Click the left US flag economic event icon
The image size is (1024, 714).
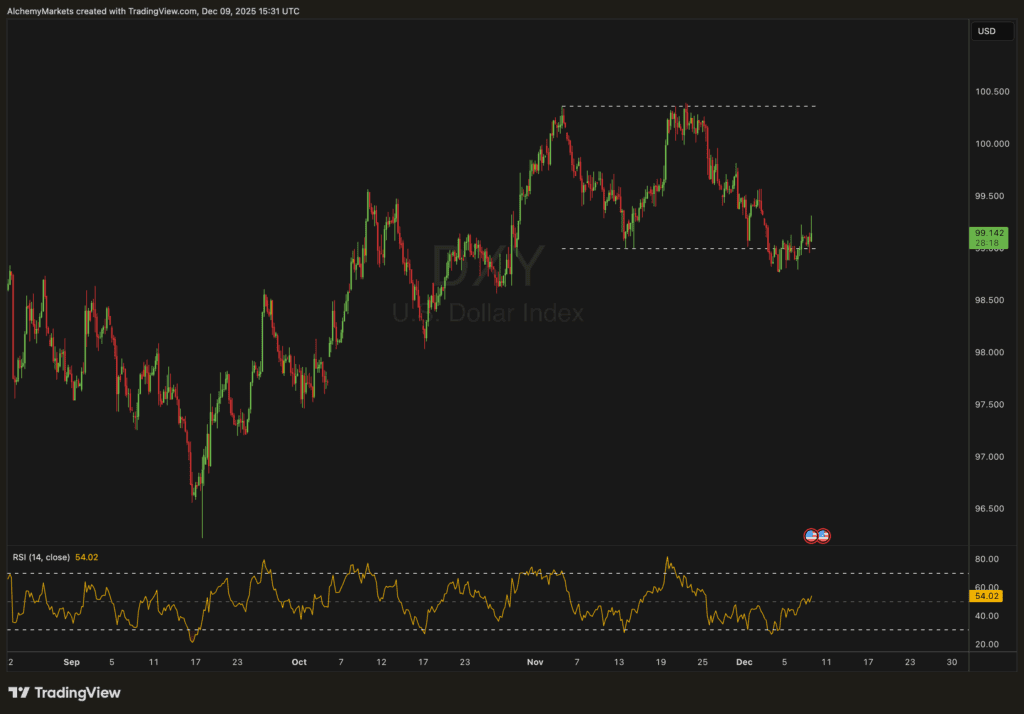coord(812,536)
